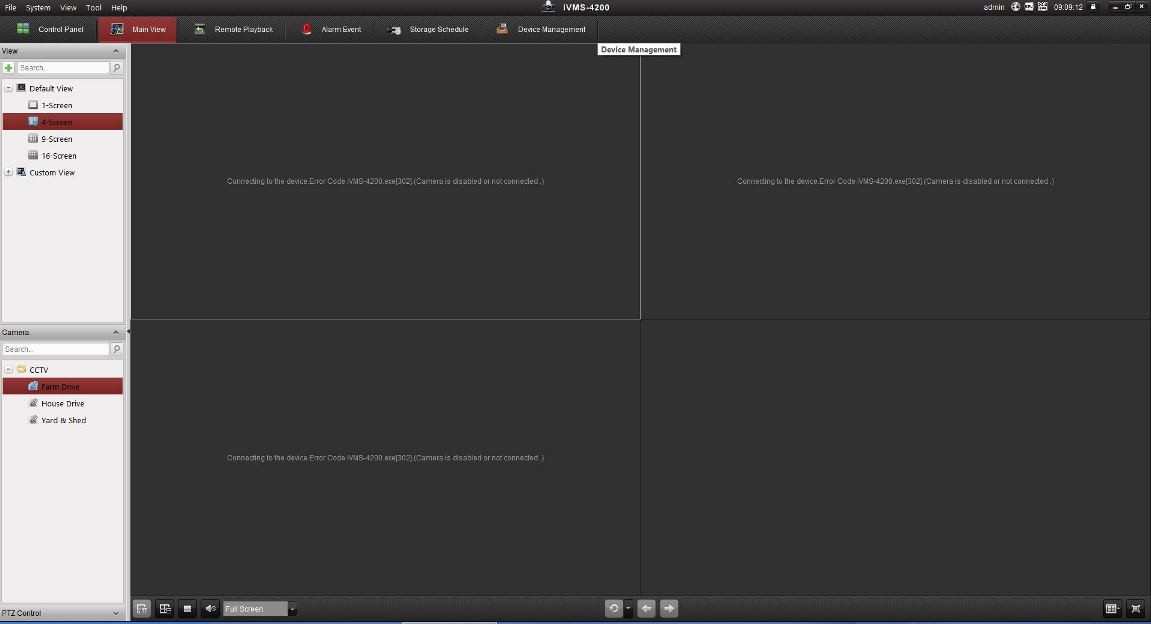
Task: Click the green plus add view icon
Action: click(9, 68)
